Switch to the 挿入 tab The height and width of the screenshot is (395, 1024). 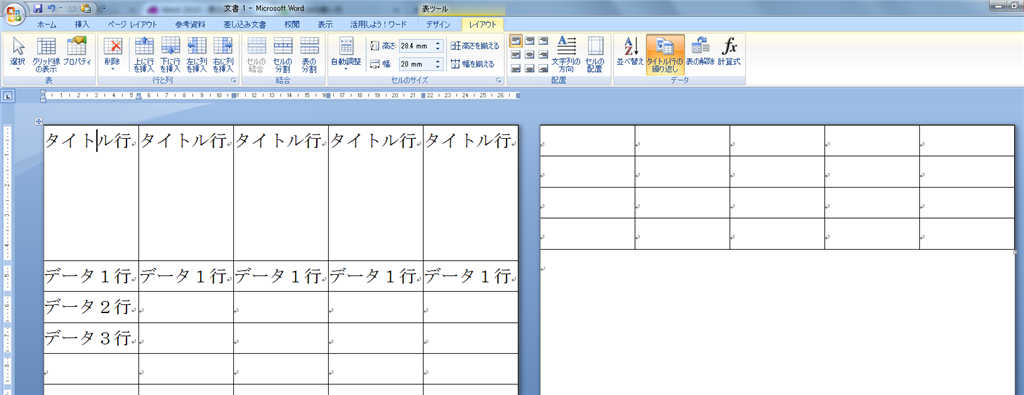82,25
